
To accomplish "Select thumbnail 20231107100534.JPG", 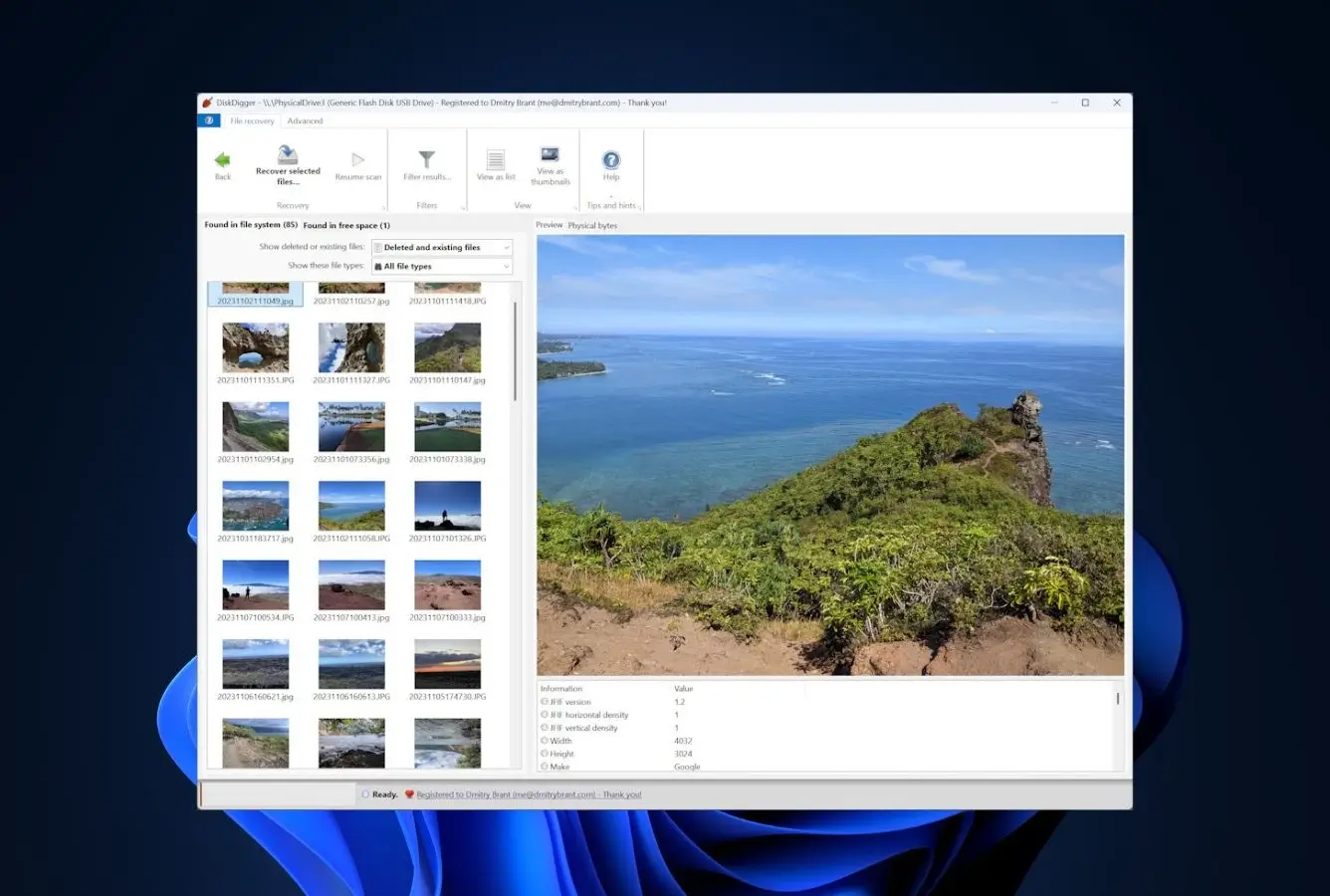I will (x=256, y=591).
